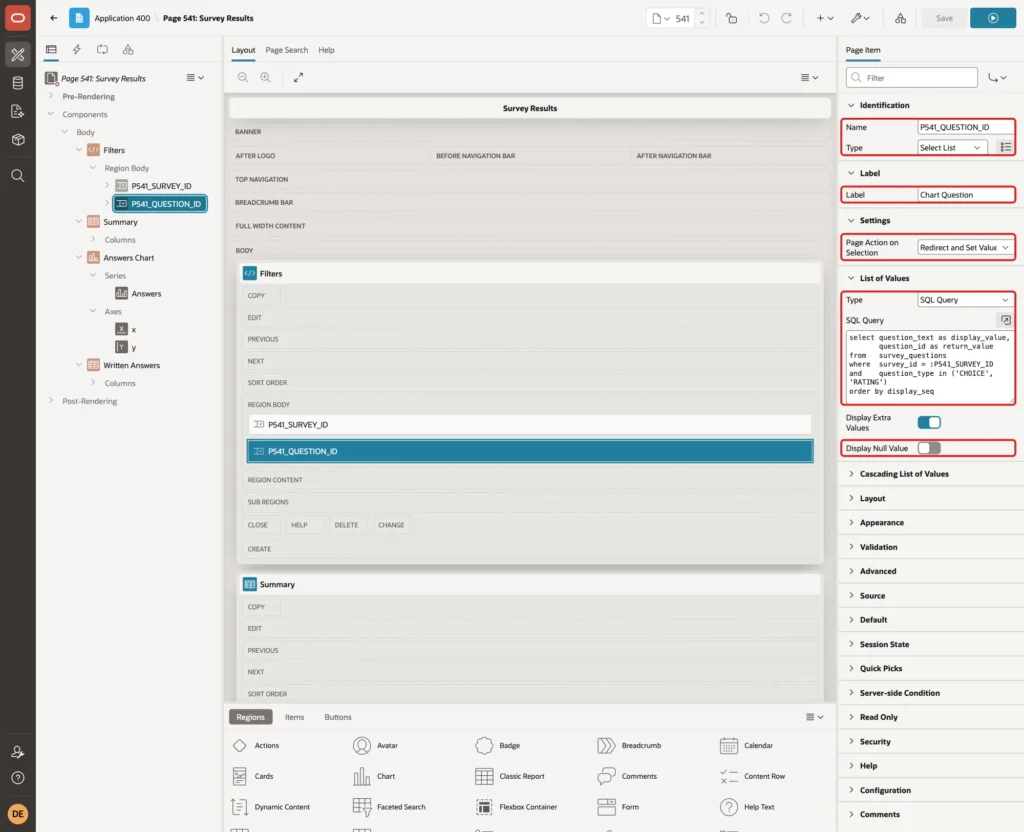This screenshot has width=1024, height=832.
Task: Open the DE user account avatar
Action: (x=18, y=814)
